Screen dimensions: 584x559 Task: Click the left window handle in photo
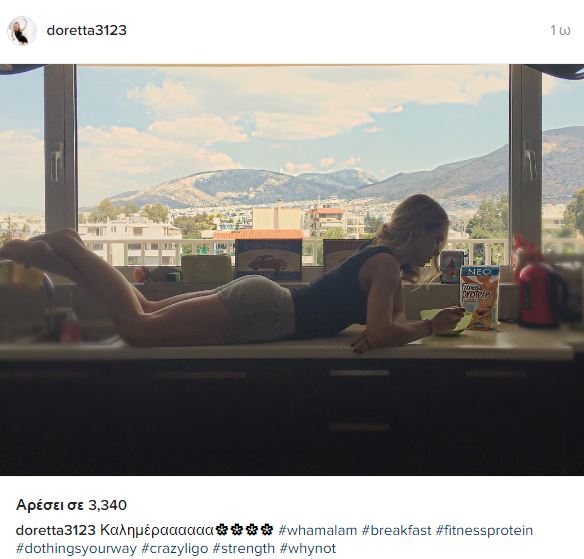(x=57, y=161)
